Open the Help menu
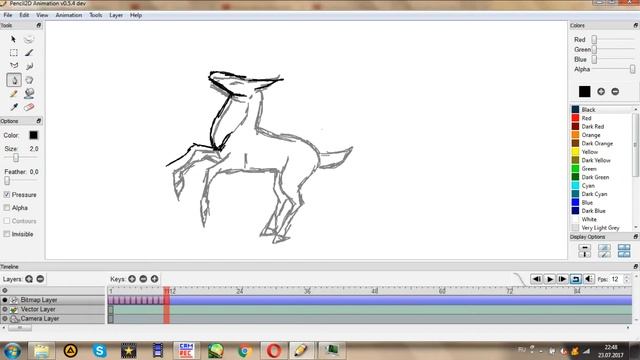This screenshot has width=640, height=360. point(136,15)
